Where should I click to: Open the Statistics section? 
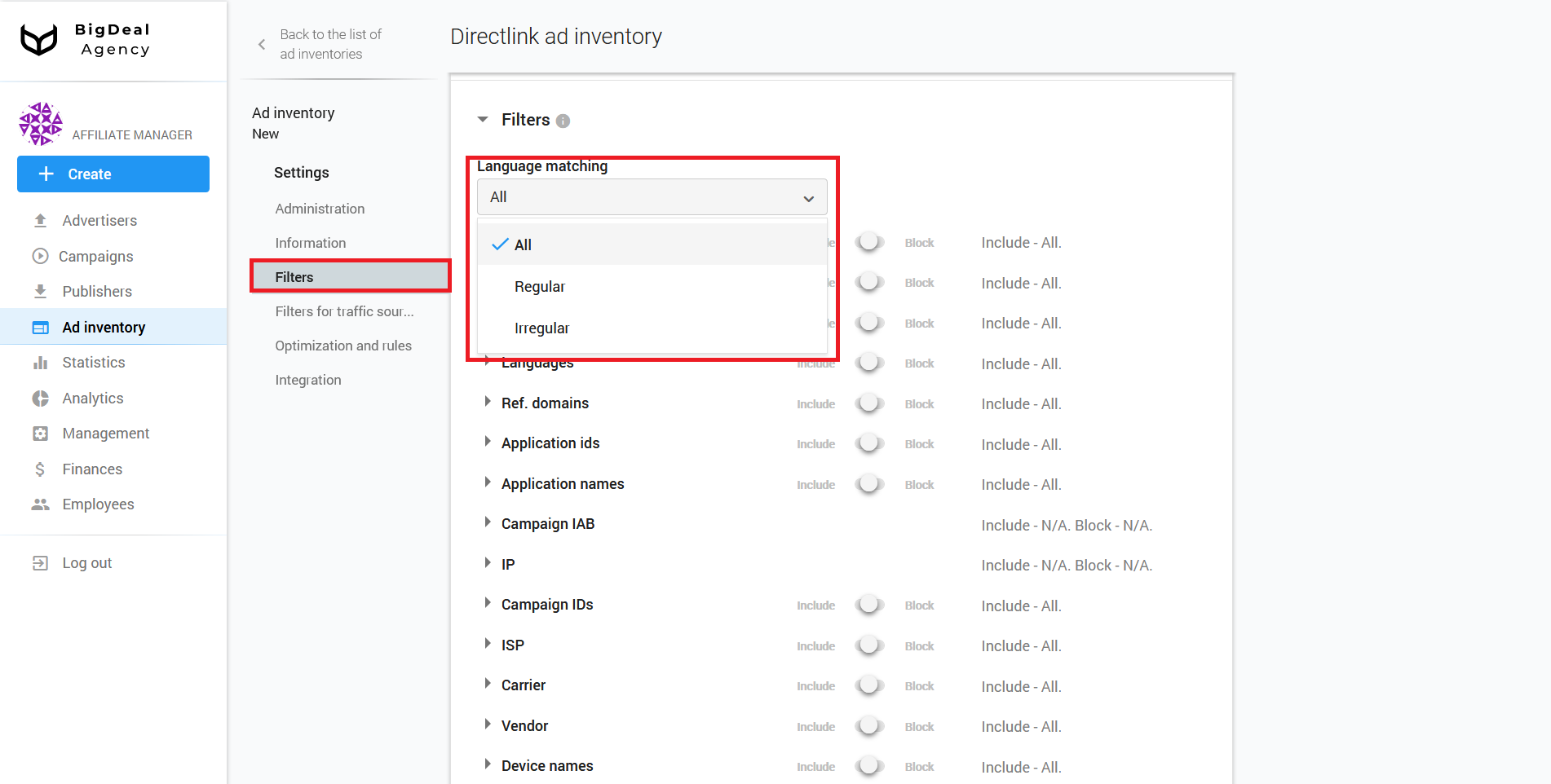(x=93, y=362)
